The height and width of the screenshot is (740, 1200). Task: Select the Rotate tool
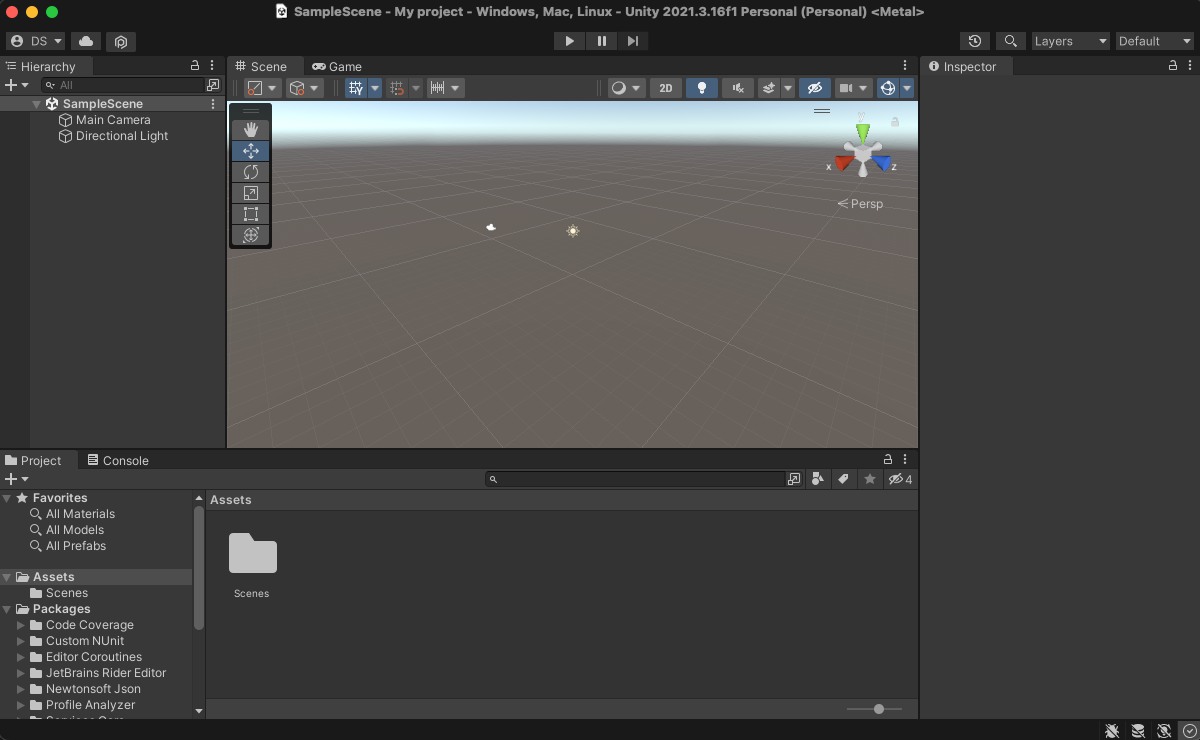click(x=250, y=171)
